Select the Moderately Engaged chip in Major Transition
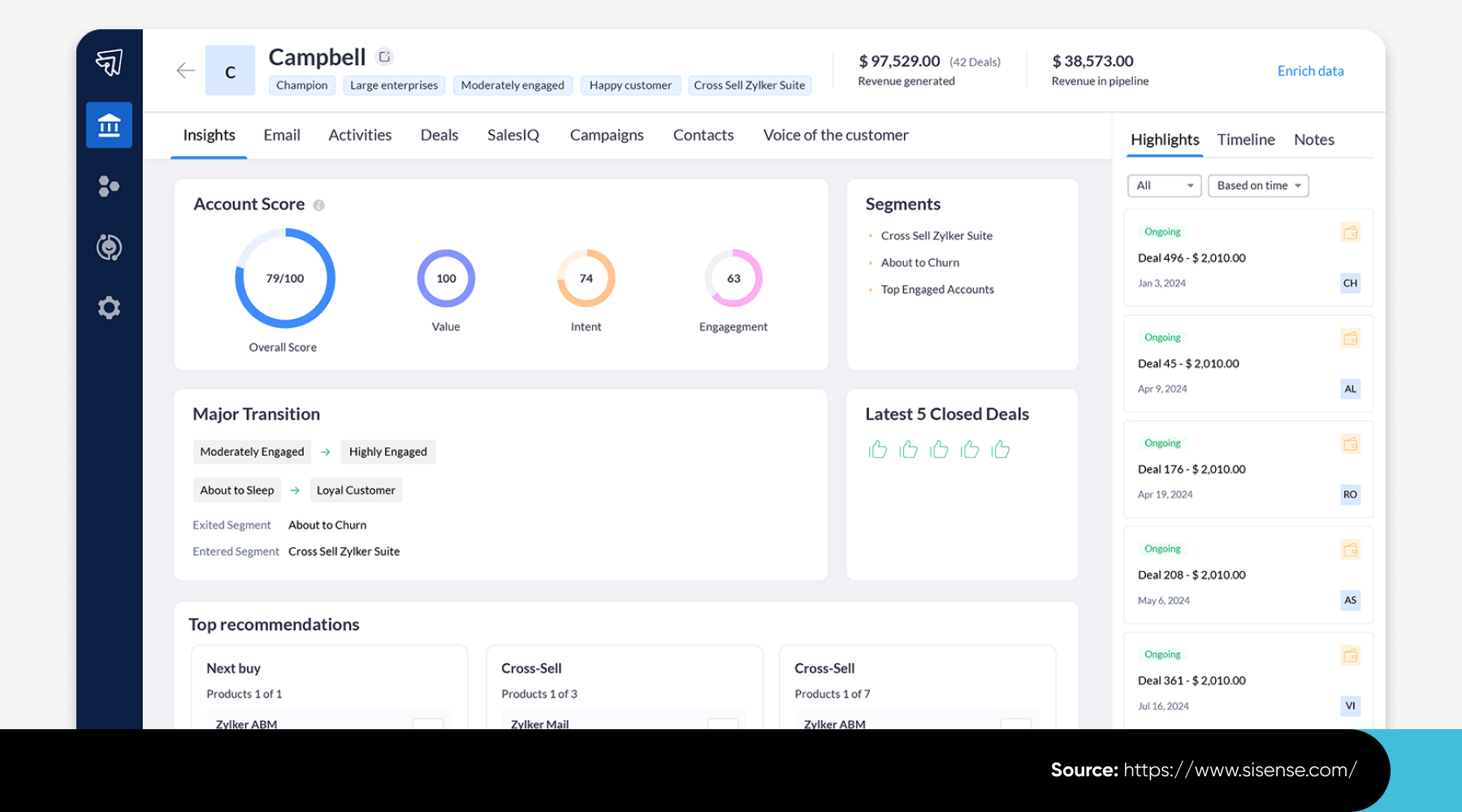The image size is (1462, 812). tap(252, 451)
